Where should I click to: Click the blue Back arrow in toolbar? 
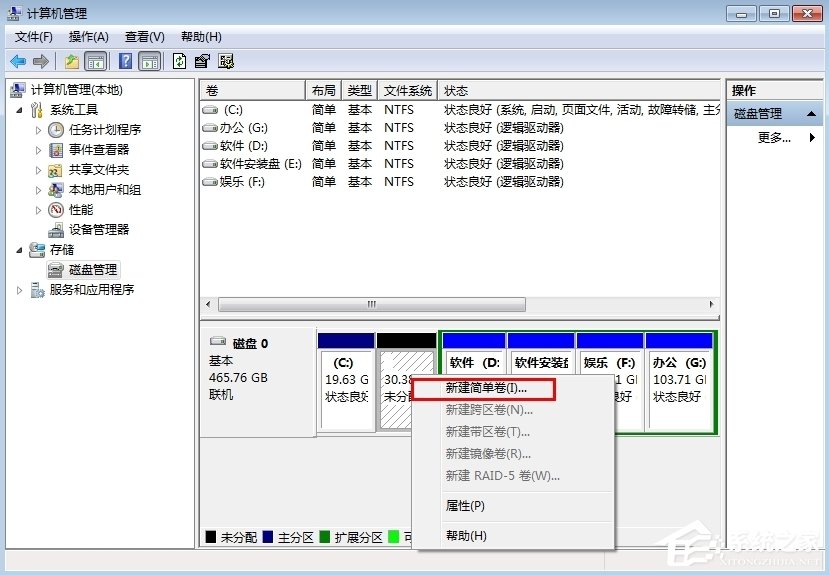[x=18, y=61]
